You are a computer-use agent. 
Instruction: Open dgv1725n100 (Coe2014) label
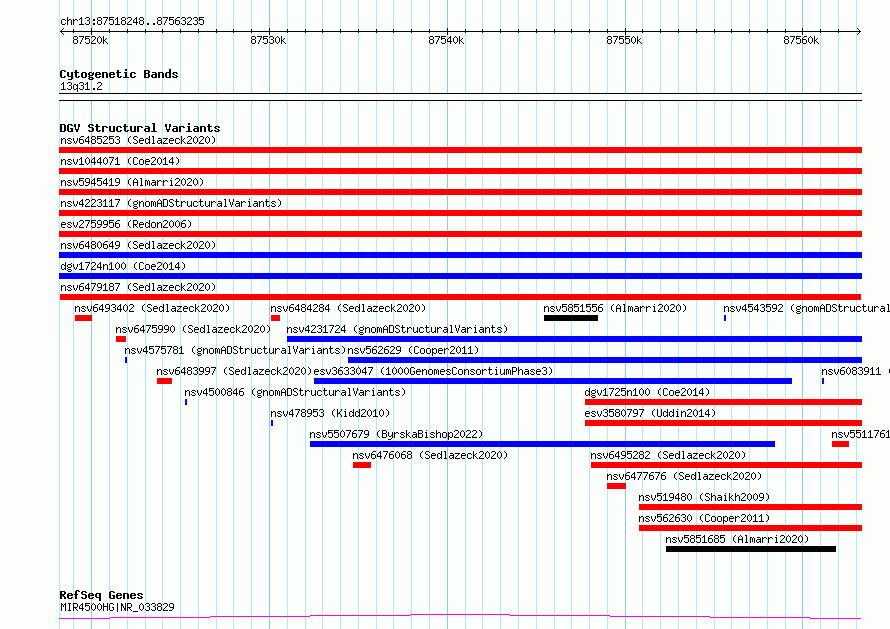(x=647, y=392)
